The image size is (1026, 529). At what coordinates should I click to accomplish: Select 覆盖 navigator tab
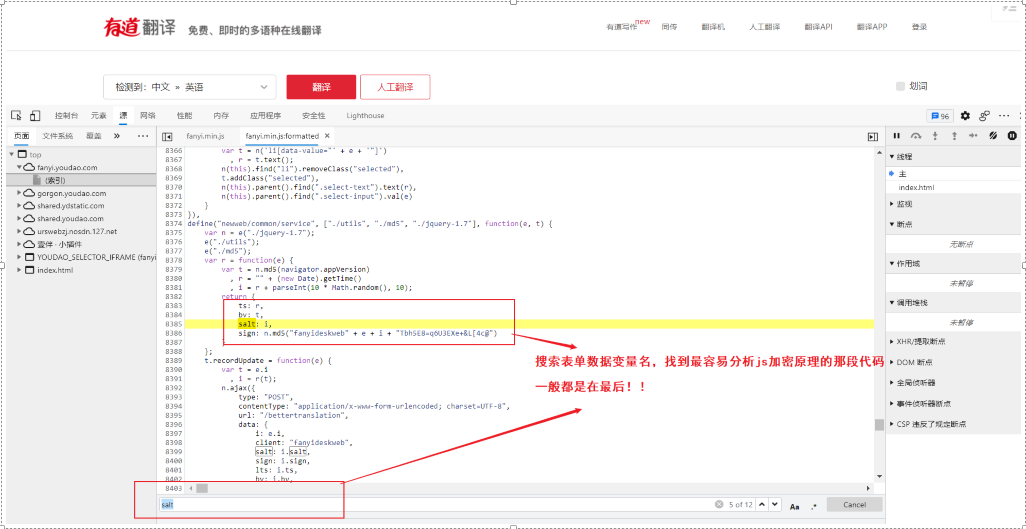coord(94,136)
